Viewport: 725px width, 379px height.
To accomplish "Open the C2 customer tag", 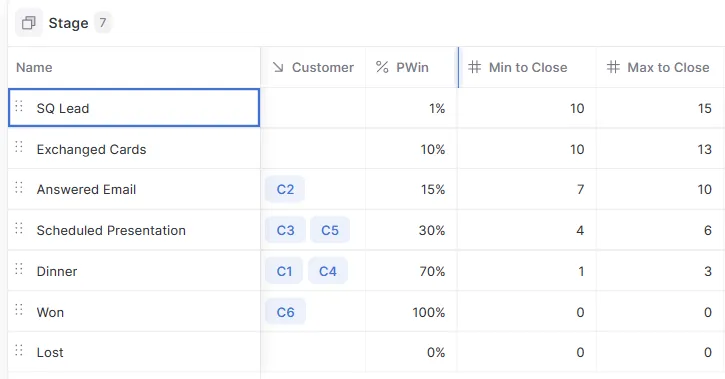I will point(285,190).
